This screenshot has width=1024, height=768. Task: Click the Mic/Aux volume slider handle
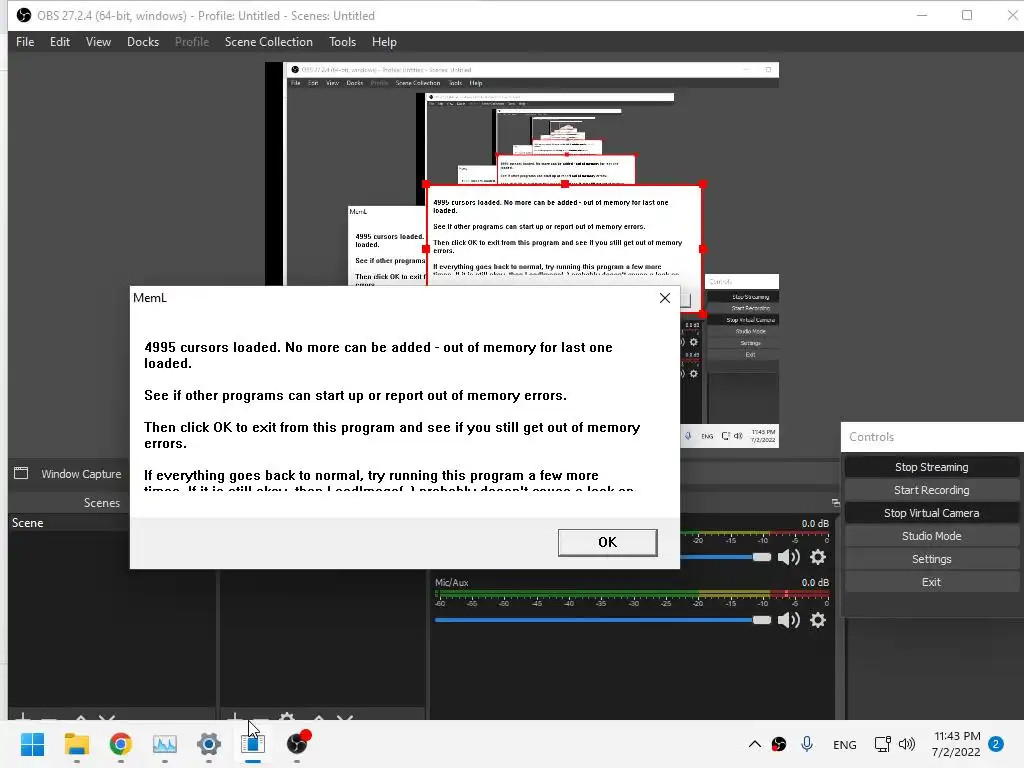761,620
